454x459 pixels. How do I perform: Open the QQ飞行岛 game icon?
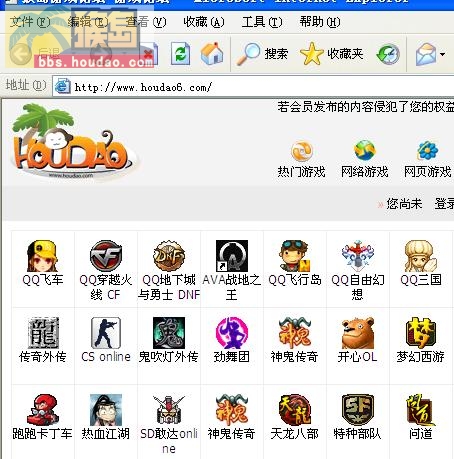295,256
